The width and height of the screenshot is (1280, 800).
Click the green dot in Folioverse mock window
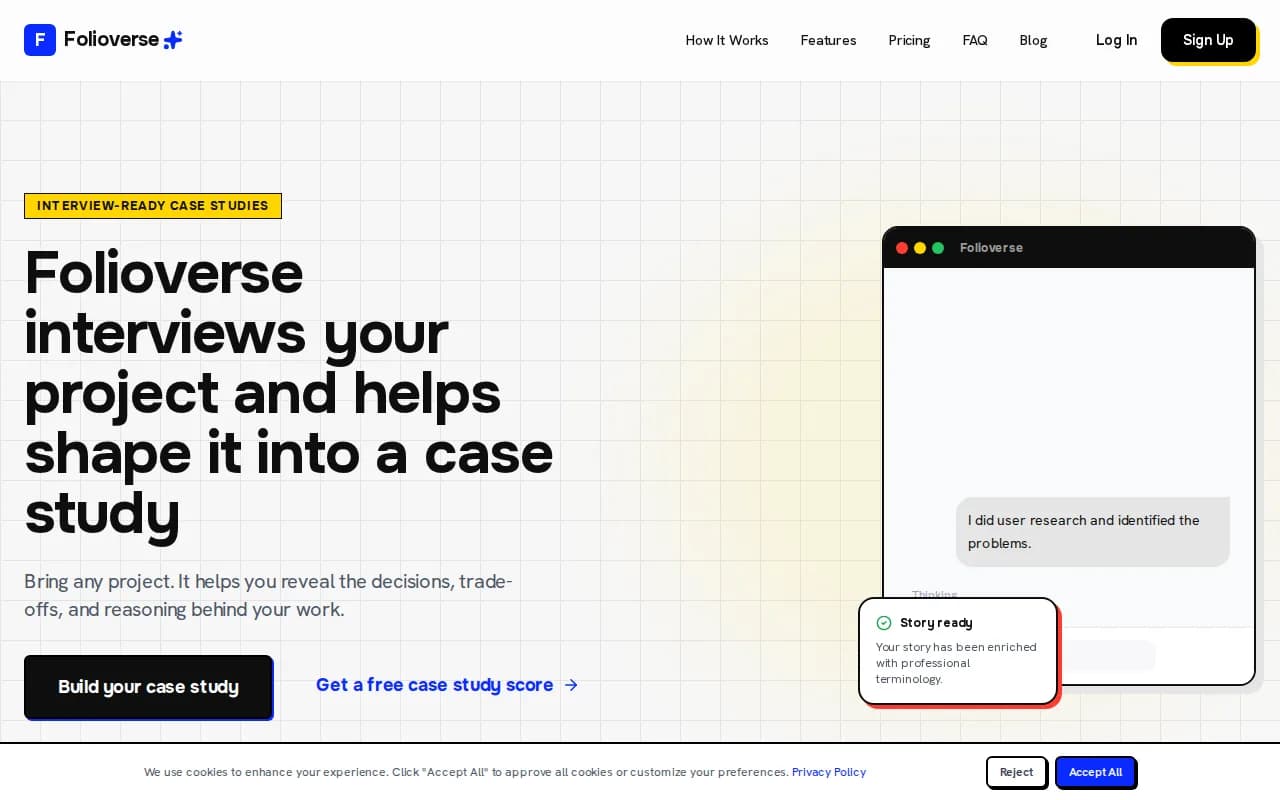(x=938, y=248)
